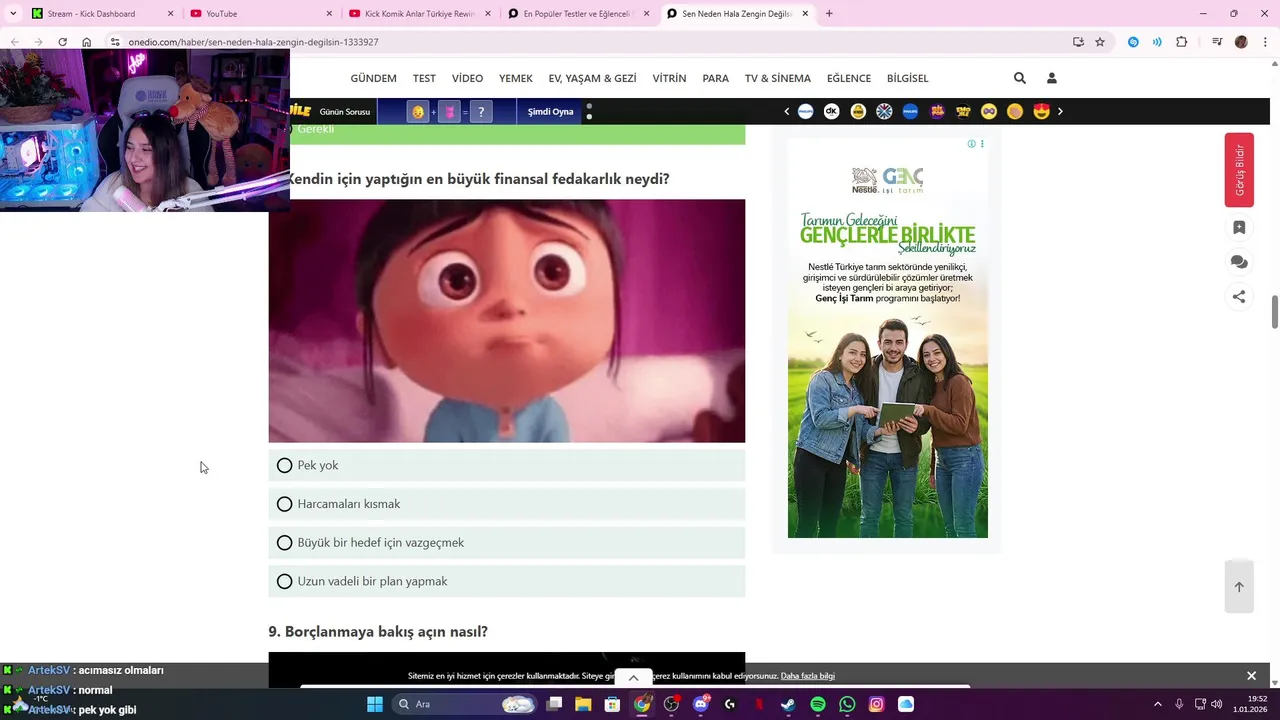The image size is (1280, 720).
Task: Show next channel icons with right chevron
Action: pos(1060,111)
